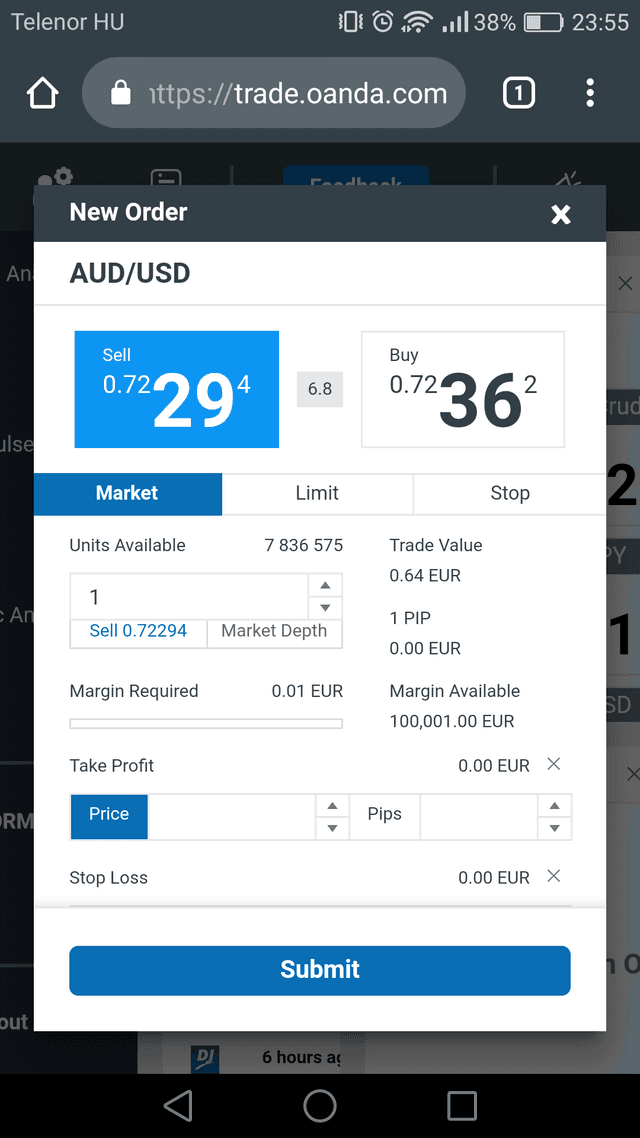Tap the Android recent apps icon

[461, 1106]
